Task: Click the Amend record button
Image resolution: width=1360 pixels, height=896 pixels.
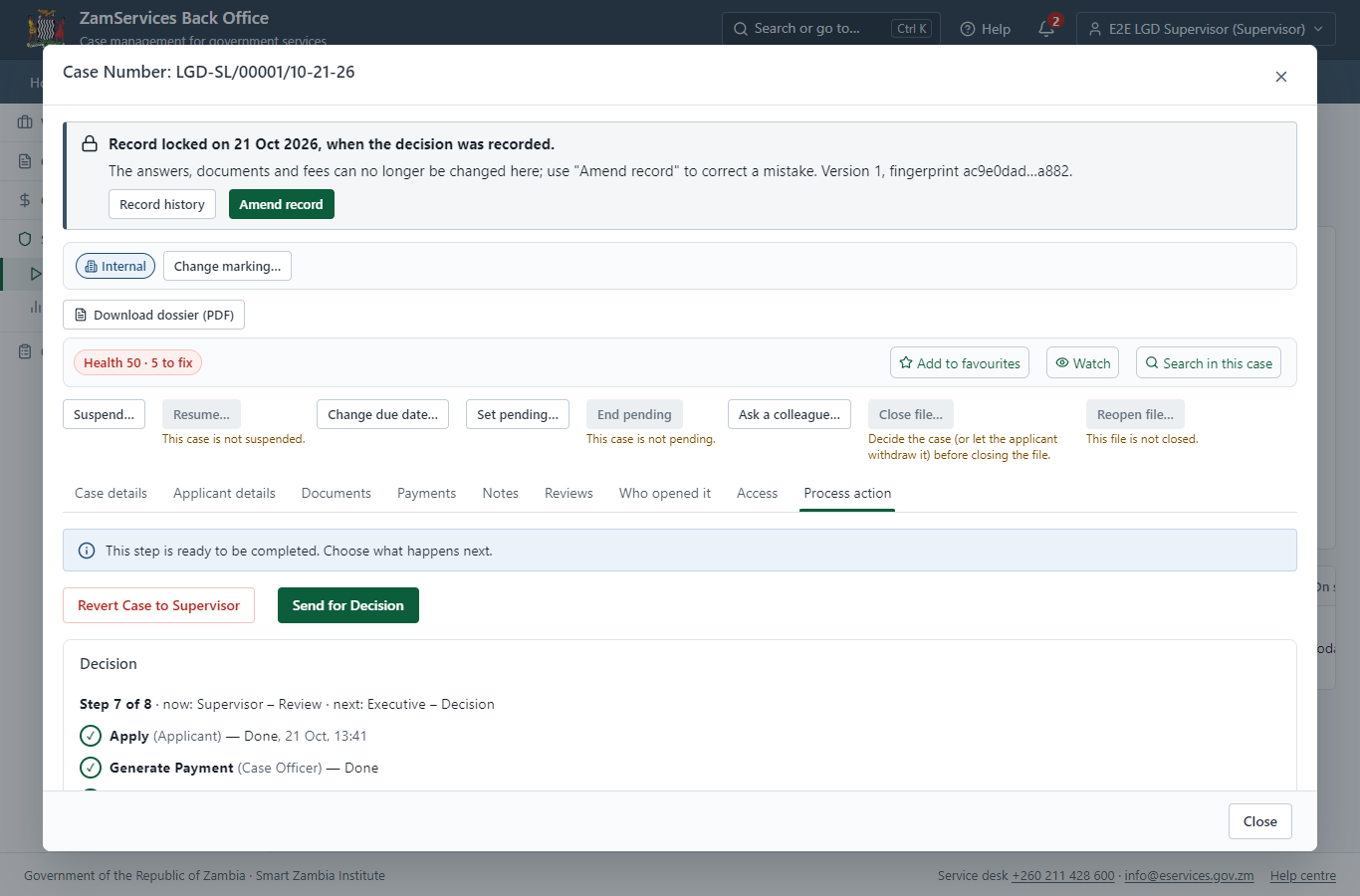Action: click(x=282, y=204)
